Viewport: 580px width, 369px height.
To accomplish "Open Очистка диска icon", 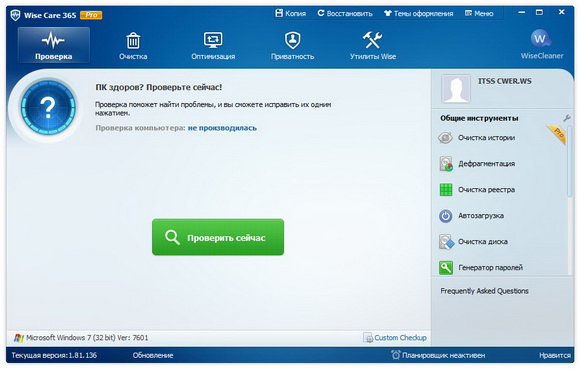I will pos(446,242).
